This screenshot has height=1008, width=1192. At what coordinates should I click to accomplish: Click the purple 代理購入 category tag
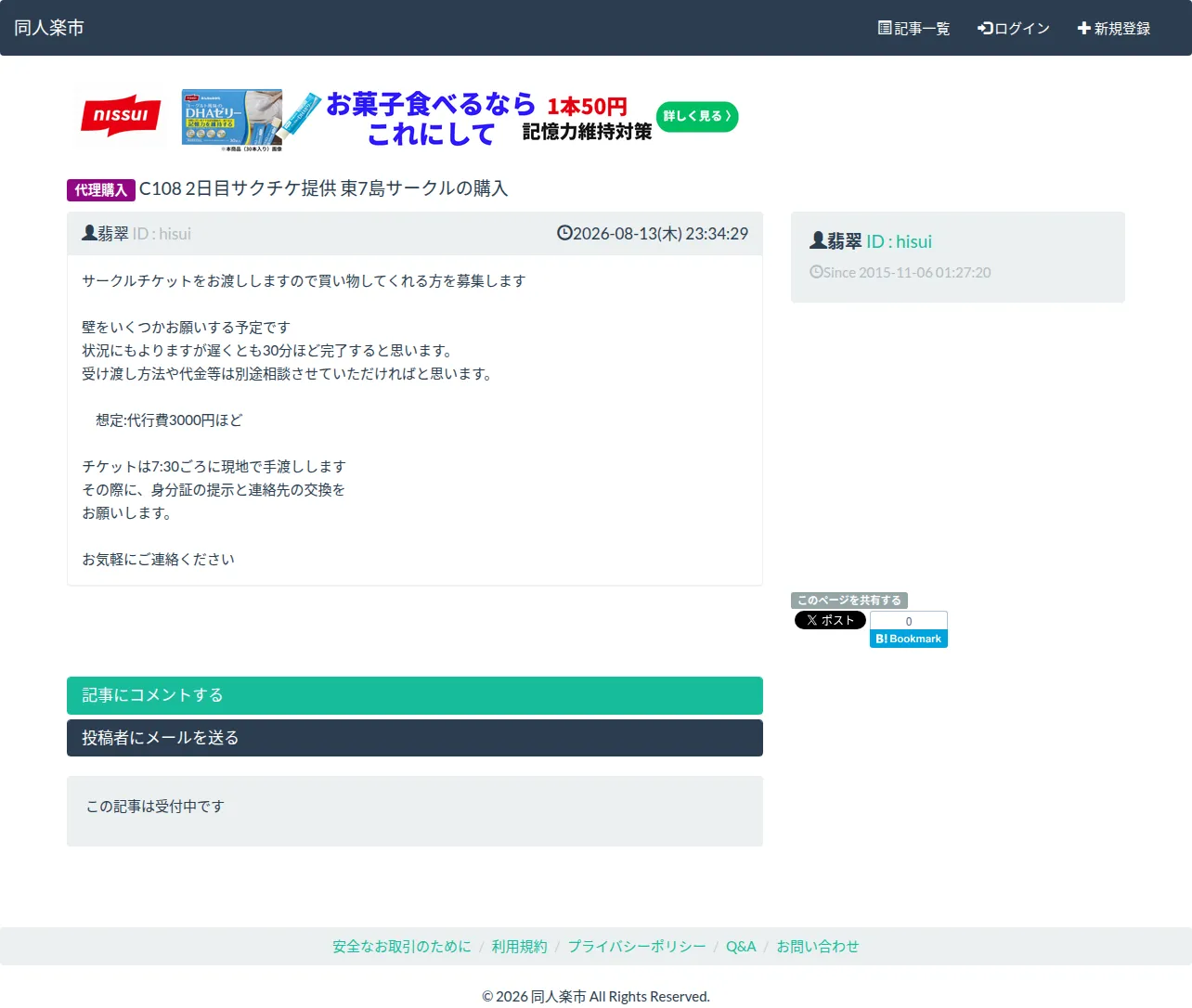101,190
